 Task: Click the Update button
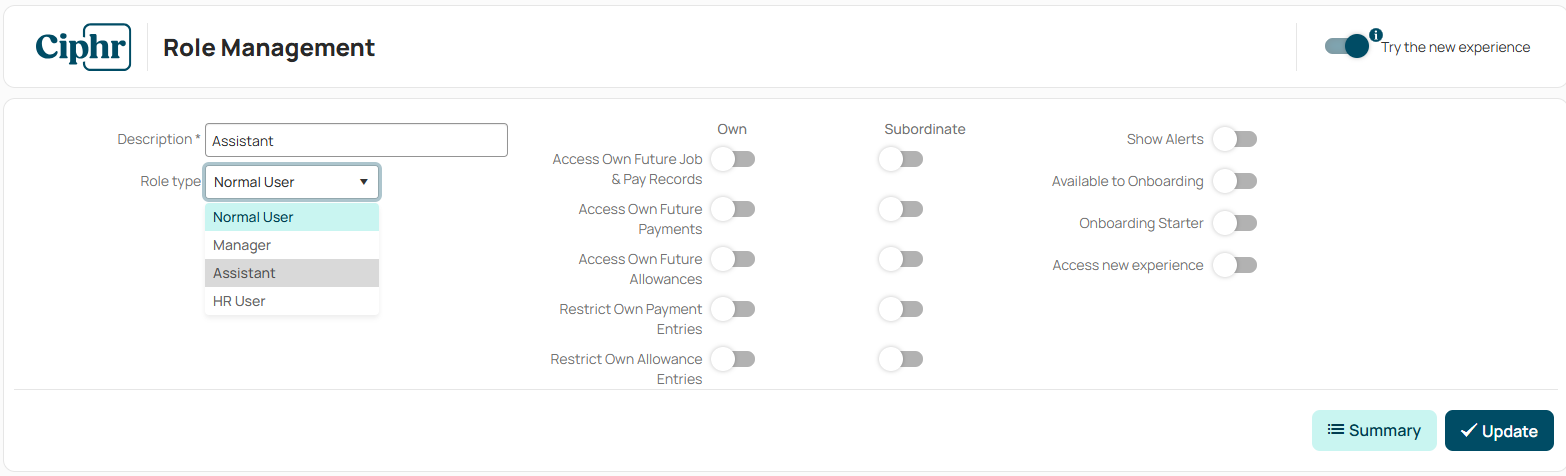click(x=1499, y=430)
